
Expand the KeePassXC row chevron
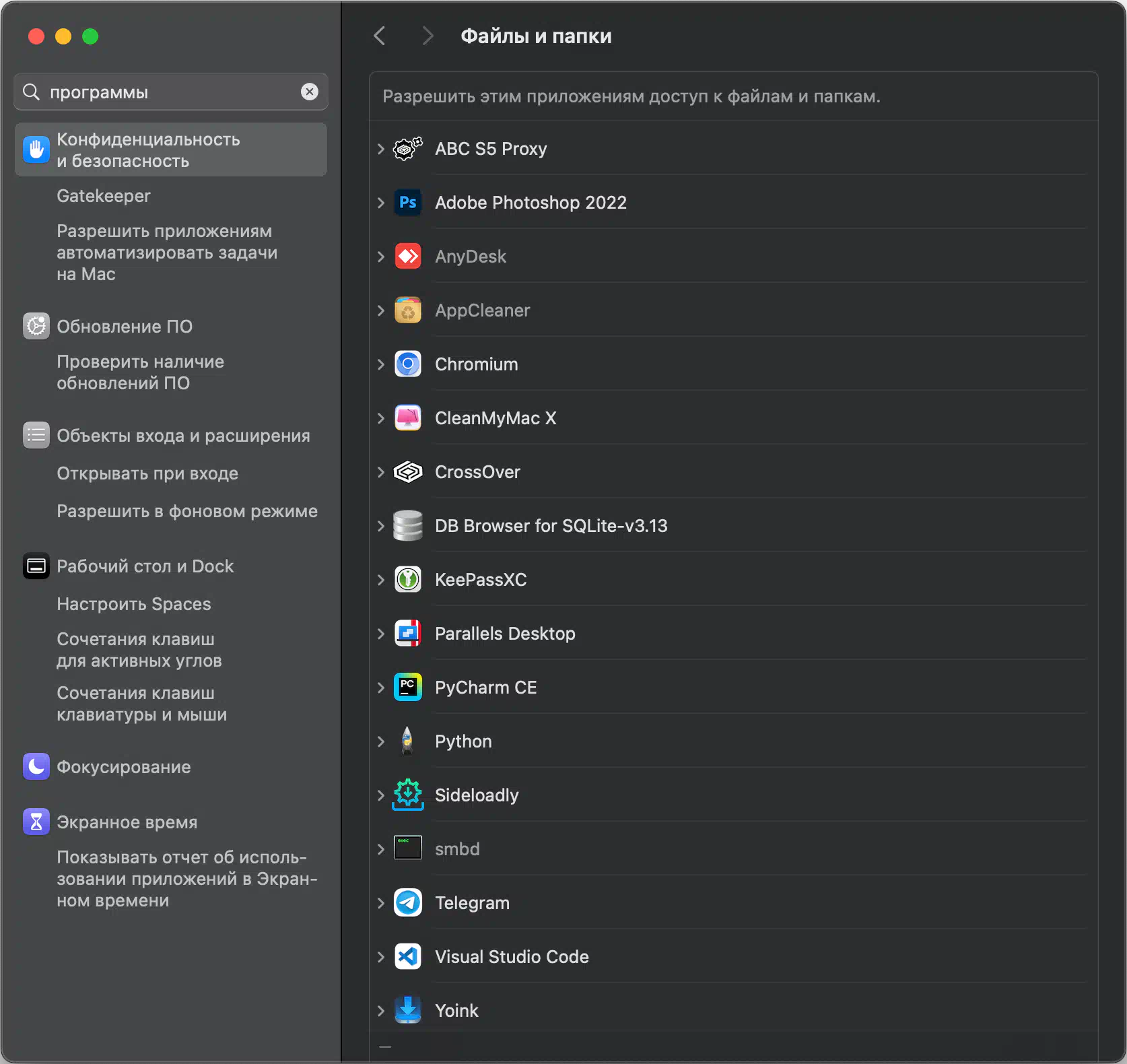coord(381,579)
